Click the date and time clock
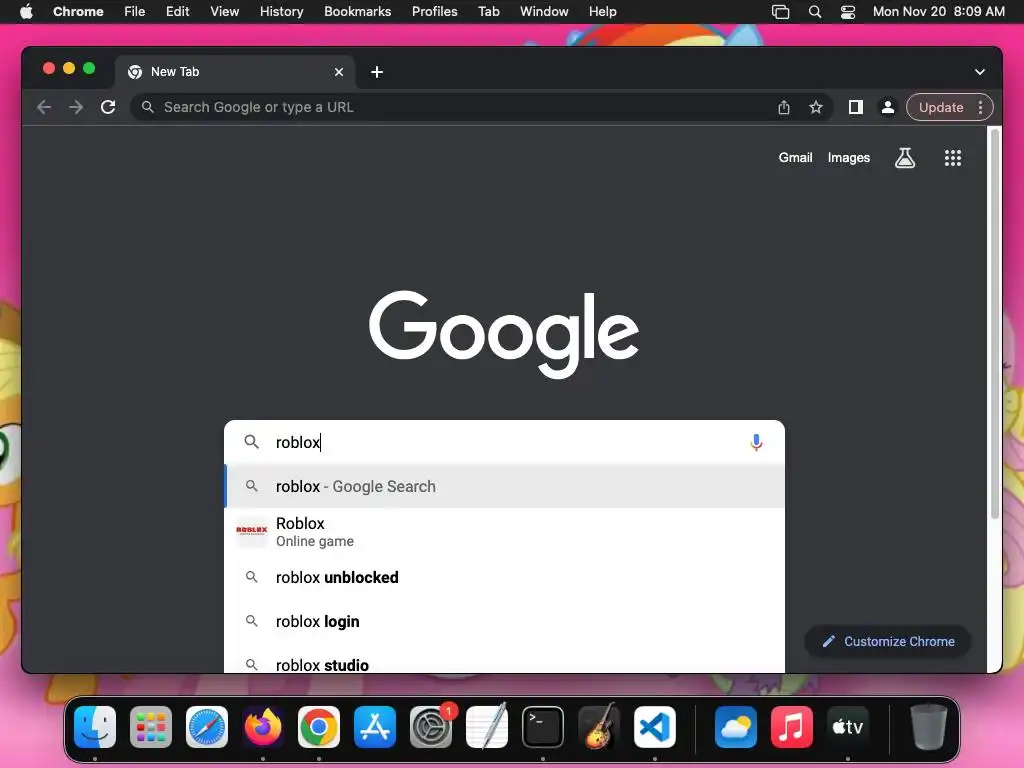The width and height of the screenshot is (1024, 768). (938, 11)
